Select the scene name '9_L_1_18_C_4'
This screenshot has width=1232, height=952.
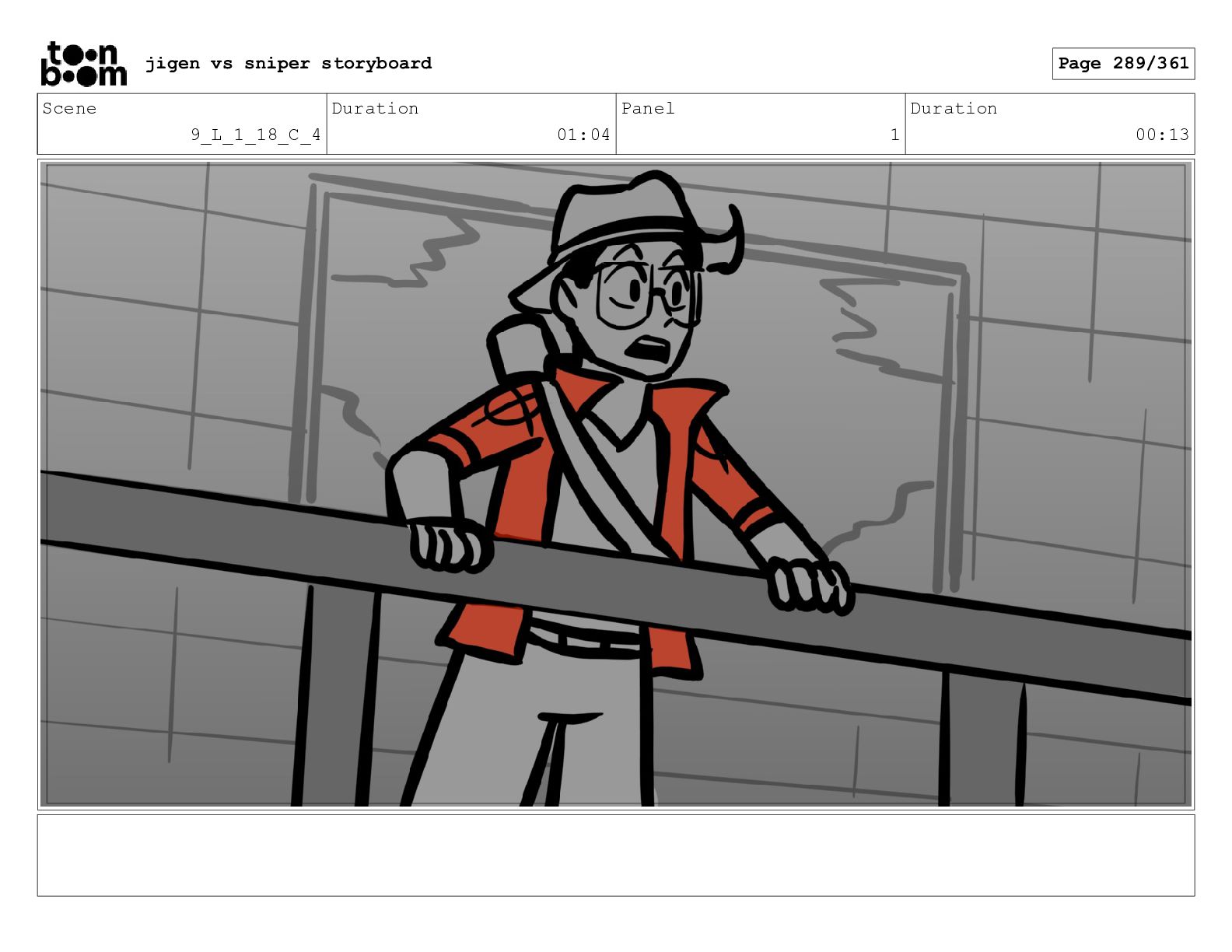click(x=256, y=135)
